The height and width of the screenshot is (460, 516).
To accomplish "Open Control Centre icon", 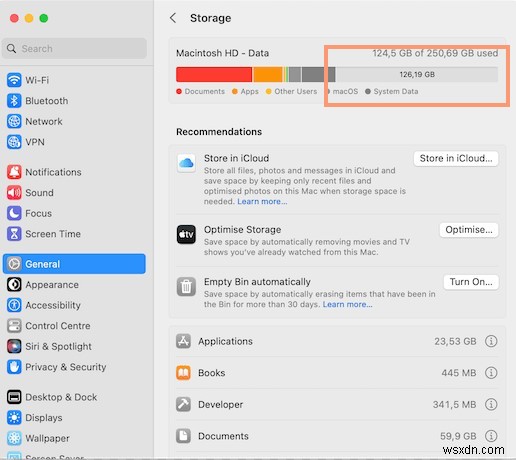I will [14, 326].
